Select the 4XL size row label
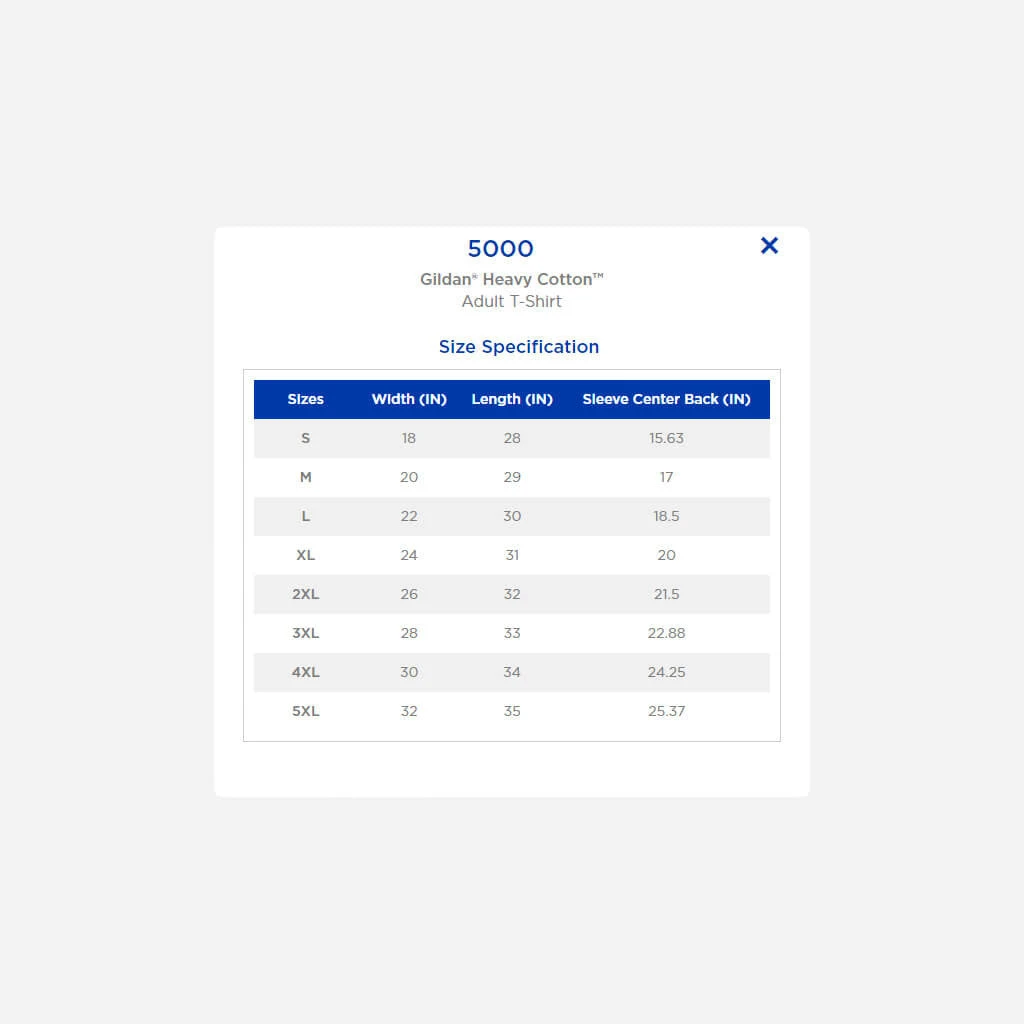The width and height of the screenshot is (1024, 1024). pos(305,672)
